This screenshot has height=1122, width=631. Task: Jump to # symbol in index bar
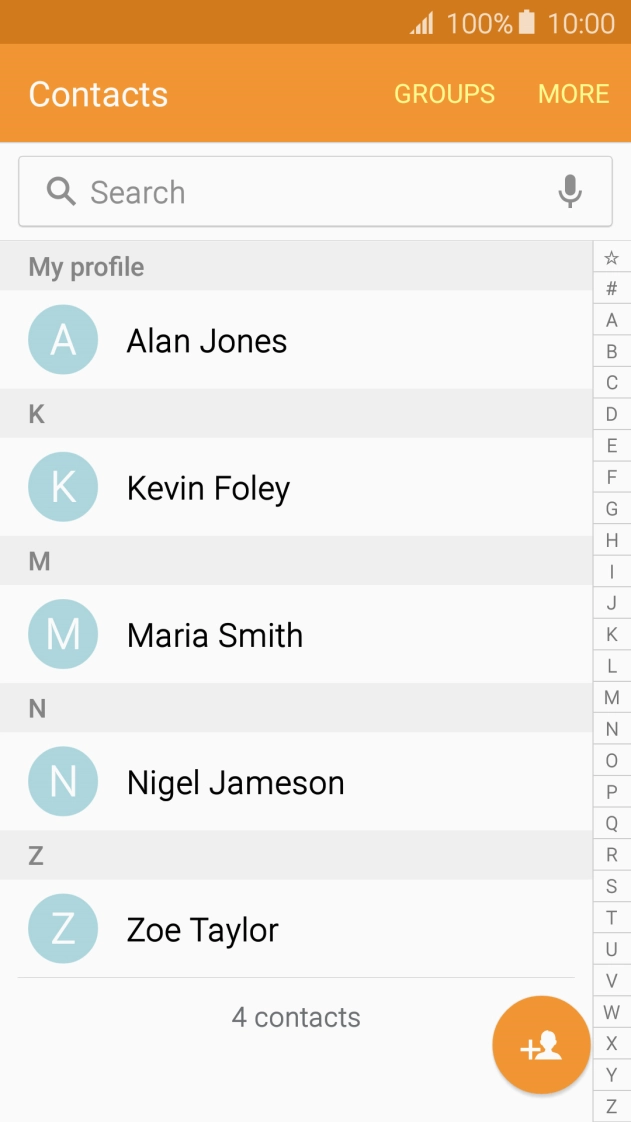612,289
